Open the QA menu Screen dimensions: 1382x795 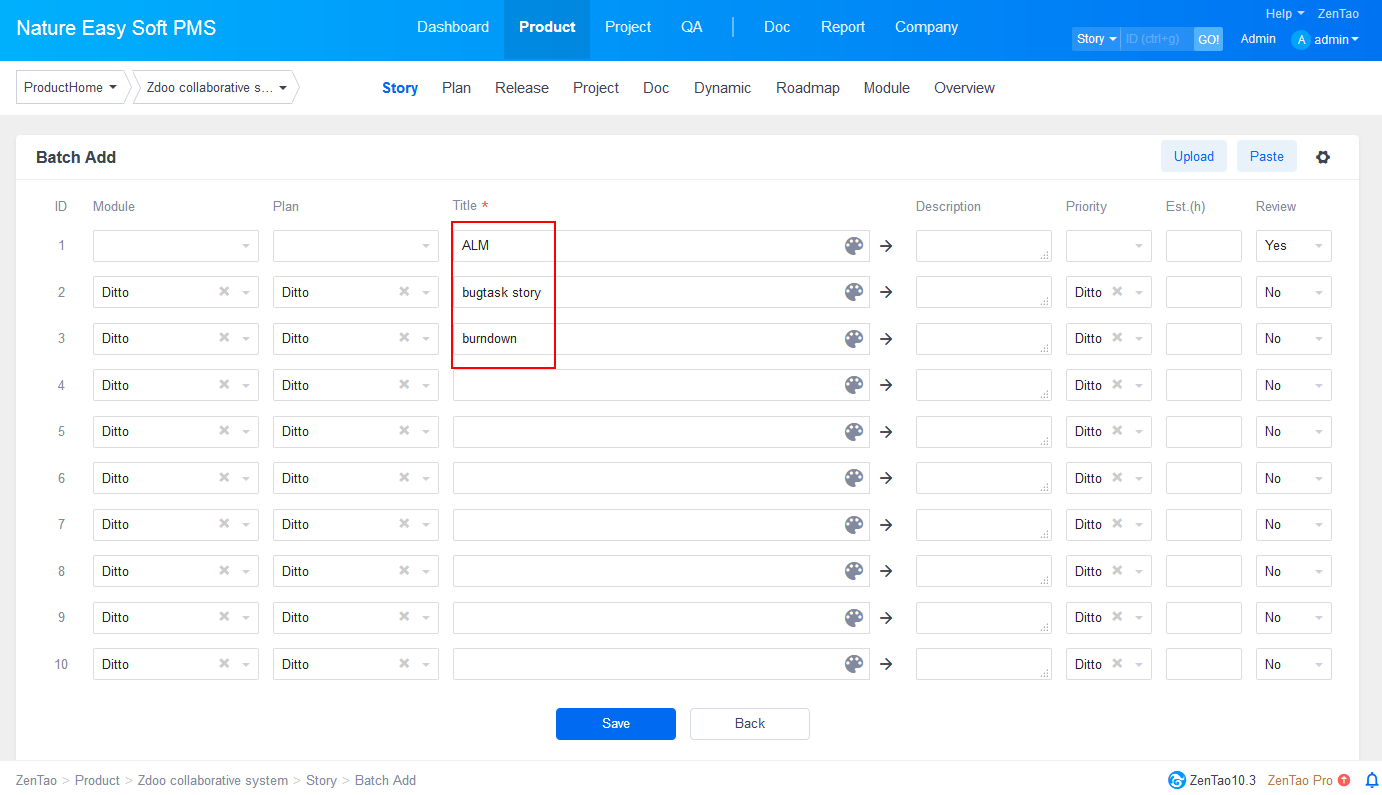pyautogui.click(x=691, y=27)
